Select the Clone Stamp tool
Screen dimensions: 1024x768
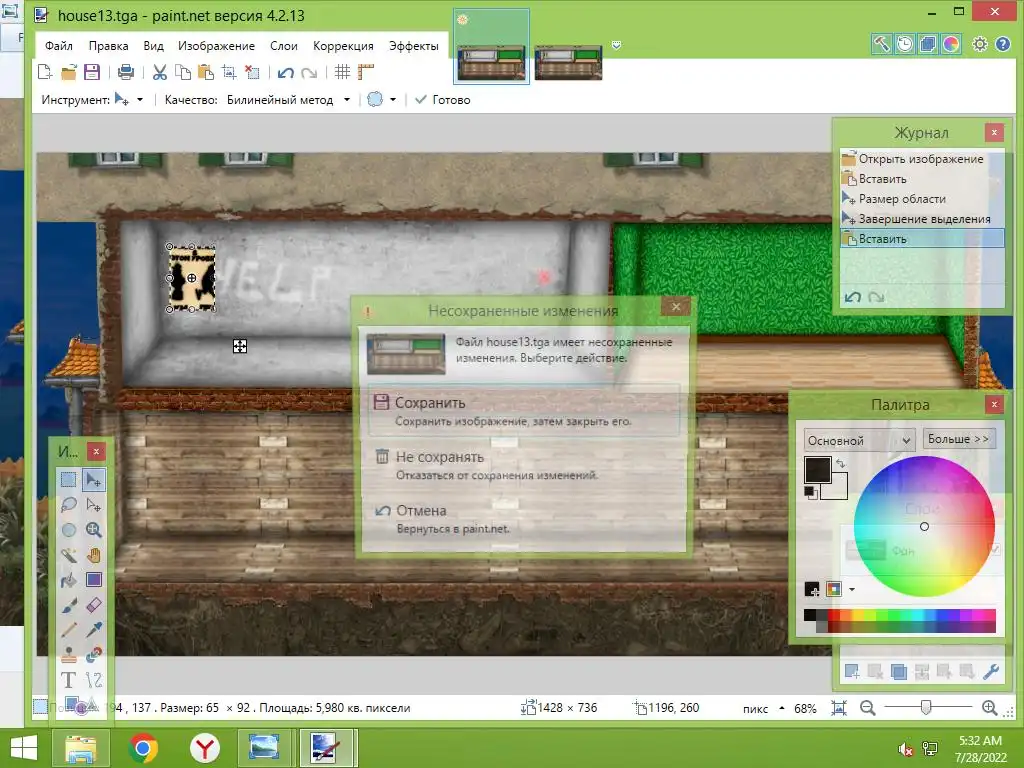[69, 655]
